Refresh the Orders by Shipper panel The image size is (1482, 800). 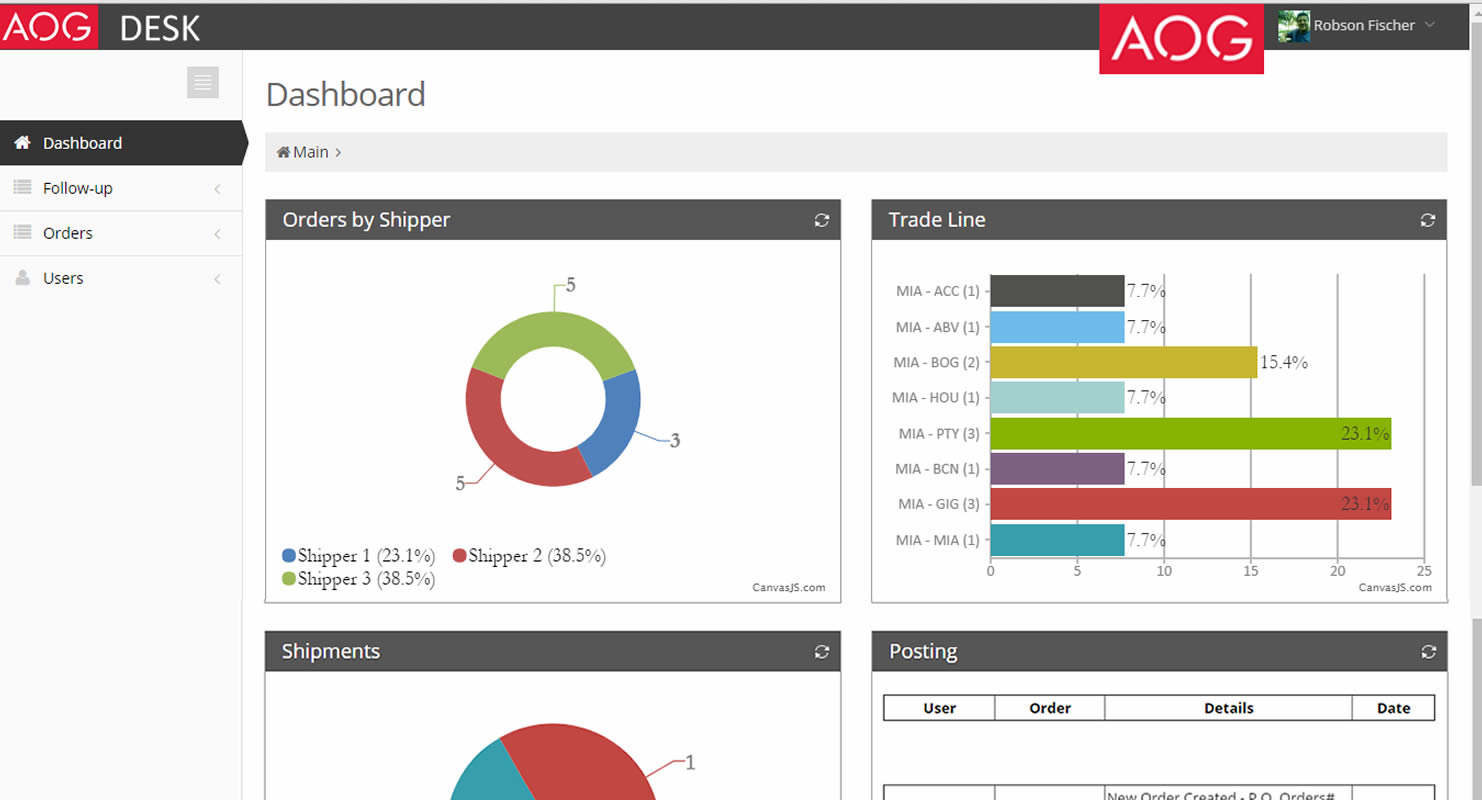[x=821, y=220]
